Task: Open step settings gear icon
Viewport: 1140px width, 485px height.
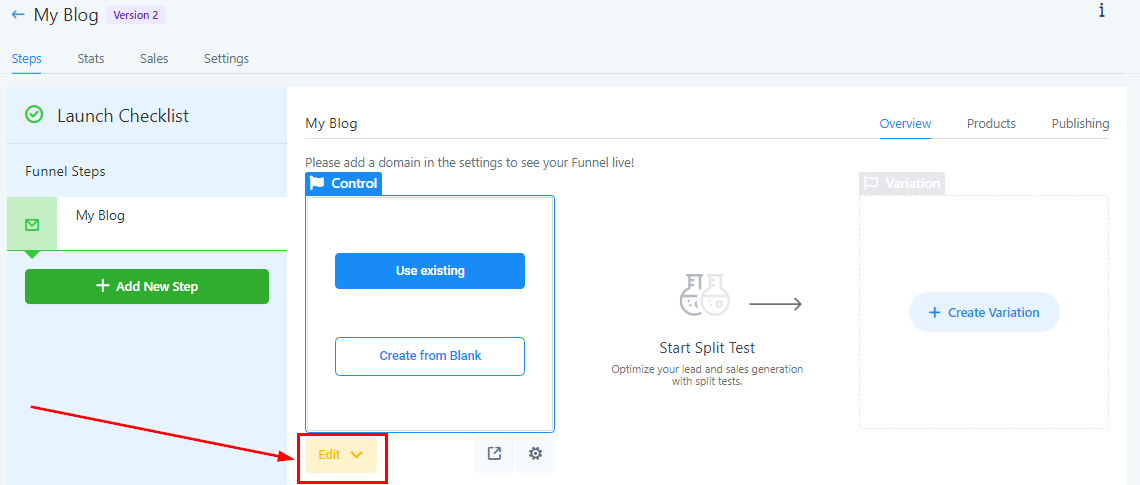Action: click(536, 454)
